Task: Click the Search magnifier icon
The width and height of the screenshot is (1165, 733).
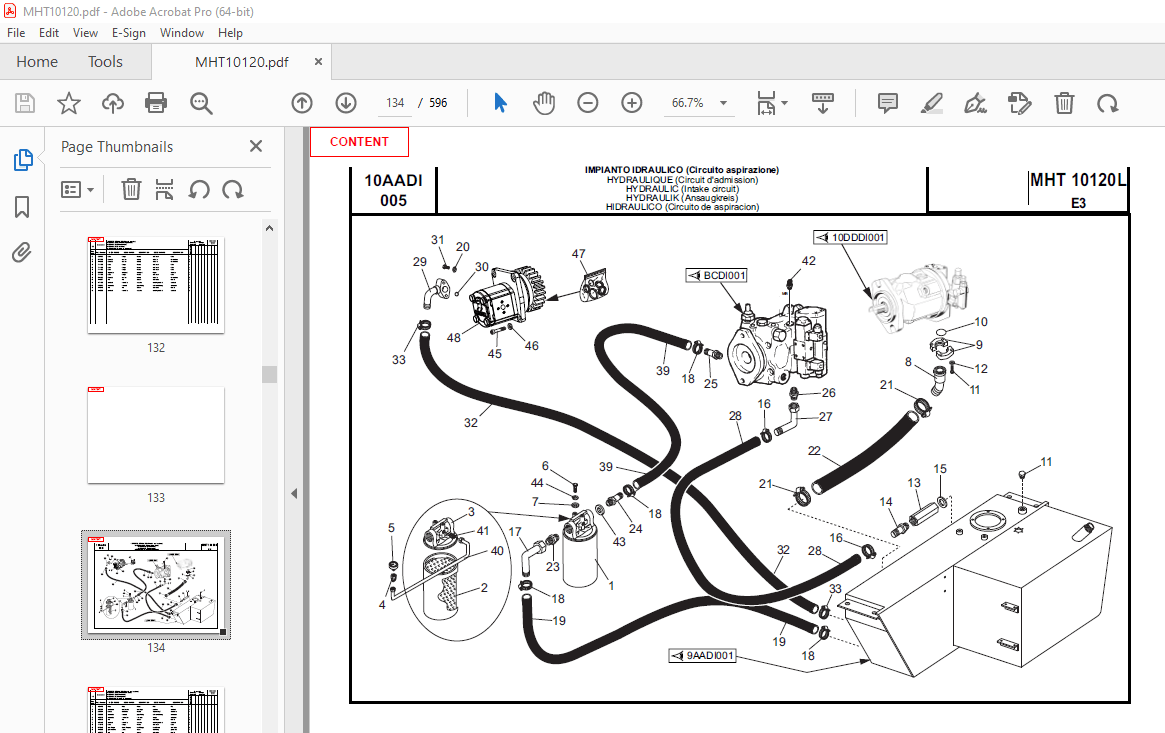Action: [x=200, y=102]
